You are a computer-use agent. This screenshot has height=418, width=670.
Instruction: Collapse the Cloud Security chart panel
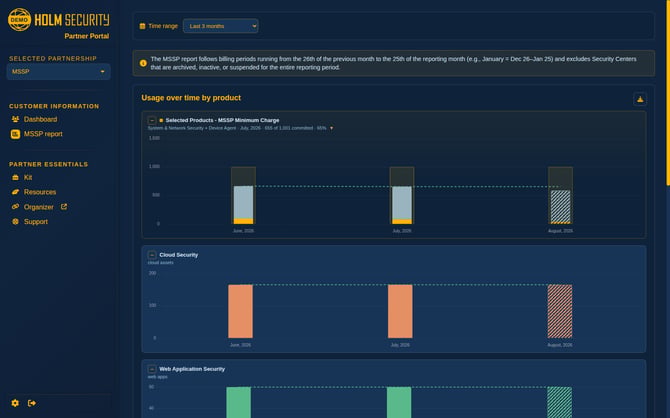[152, 255]
